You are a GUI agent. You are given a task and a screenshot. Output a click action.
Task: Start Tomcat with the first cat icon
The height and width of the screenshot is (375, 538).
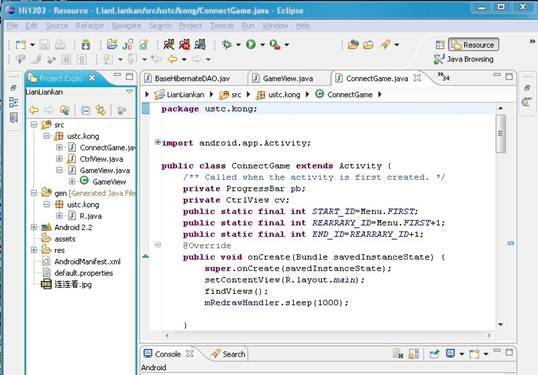click(168, 44)
